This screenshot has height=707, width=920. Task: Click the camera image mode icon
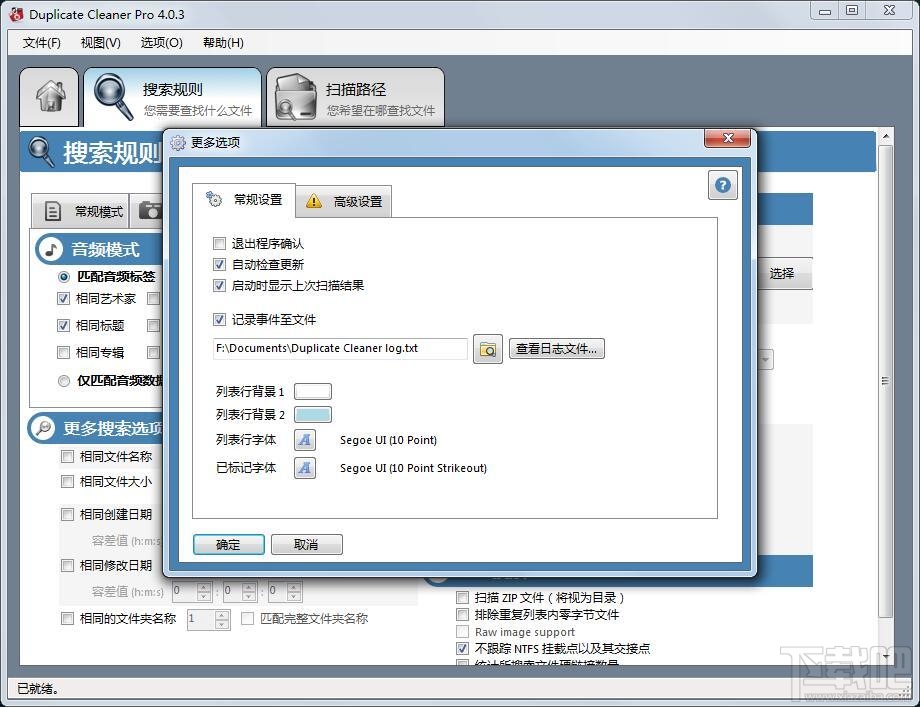(x=149, y=211)
